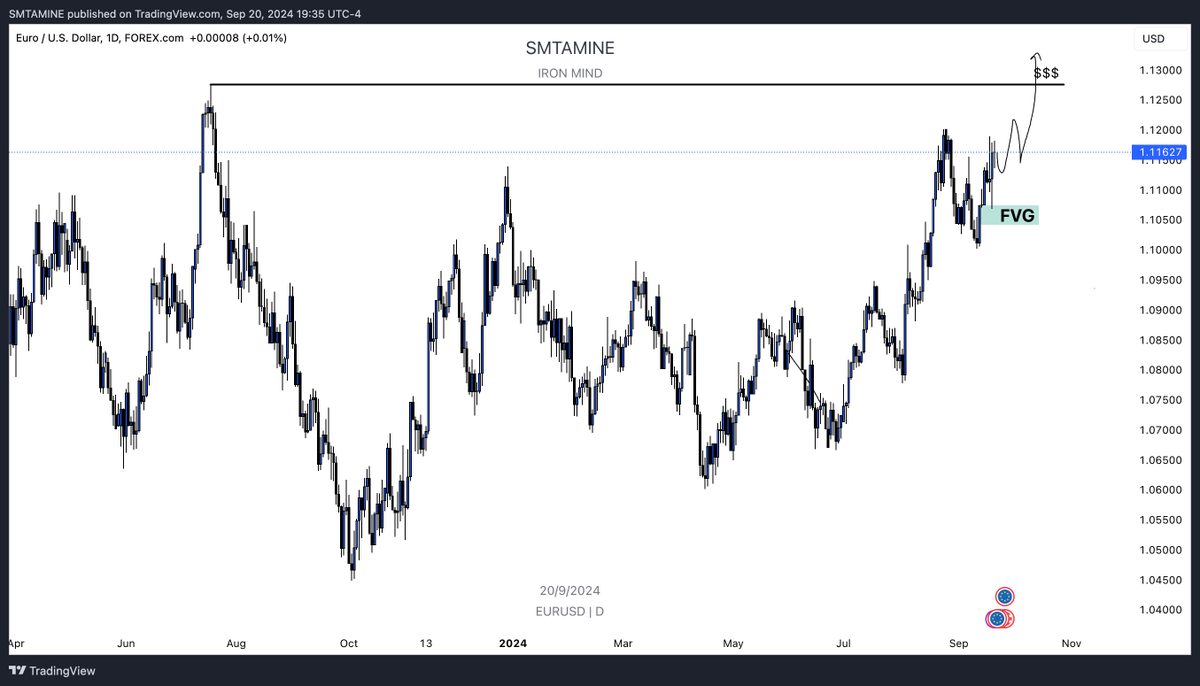Click the +0.00008 (+0.01%) change value
The height and width of the screenshot is (686, 1200).
click(x=236, y=38)
